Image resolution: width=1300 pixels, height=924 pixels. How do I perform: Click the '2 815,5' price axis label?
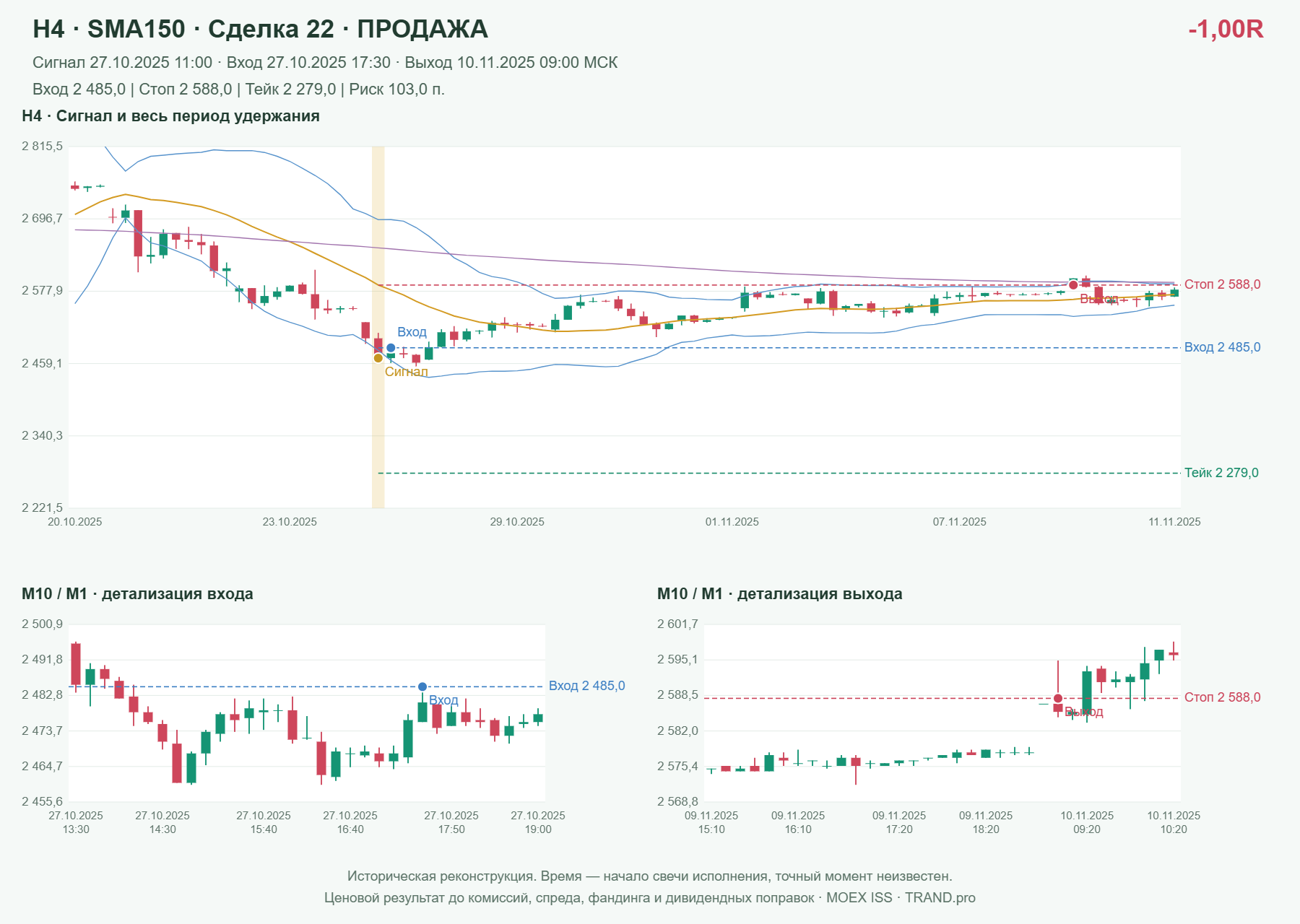tap(42, 147)
